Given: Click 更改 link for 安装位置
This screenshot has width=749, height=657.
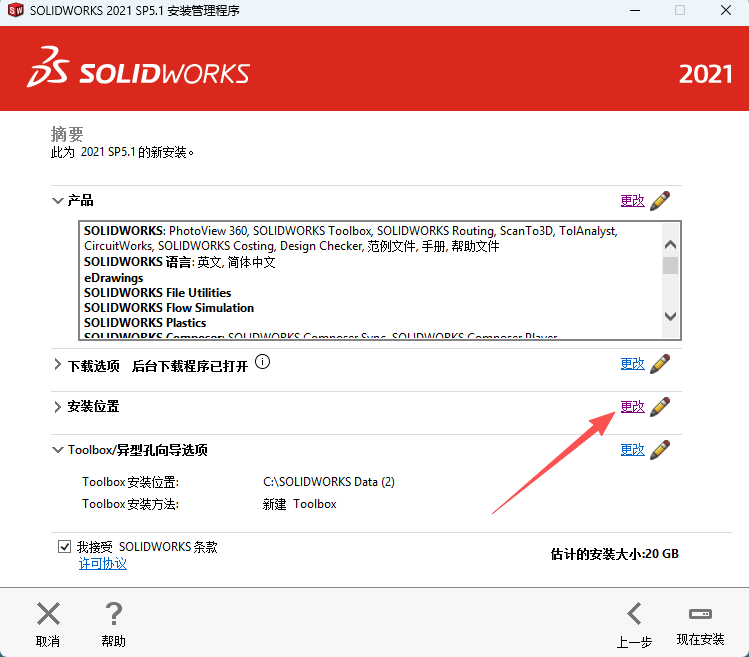Looking at the screenshot, I should 632,407.
